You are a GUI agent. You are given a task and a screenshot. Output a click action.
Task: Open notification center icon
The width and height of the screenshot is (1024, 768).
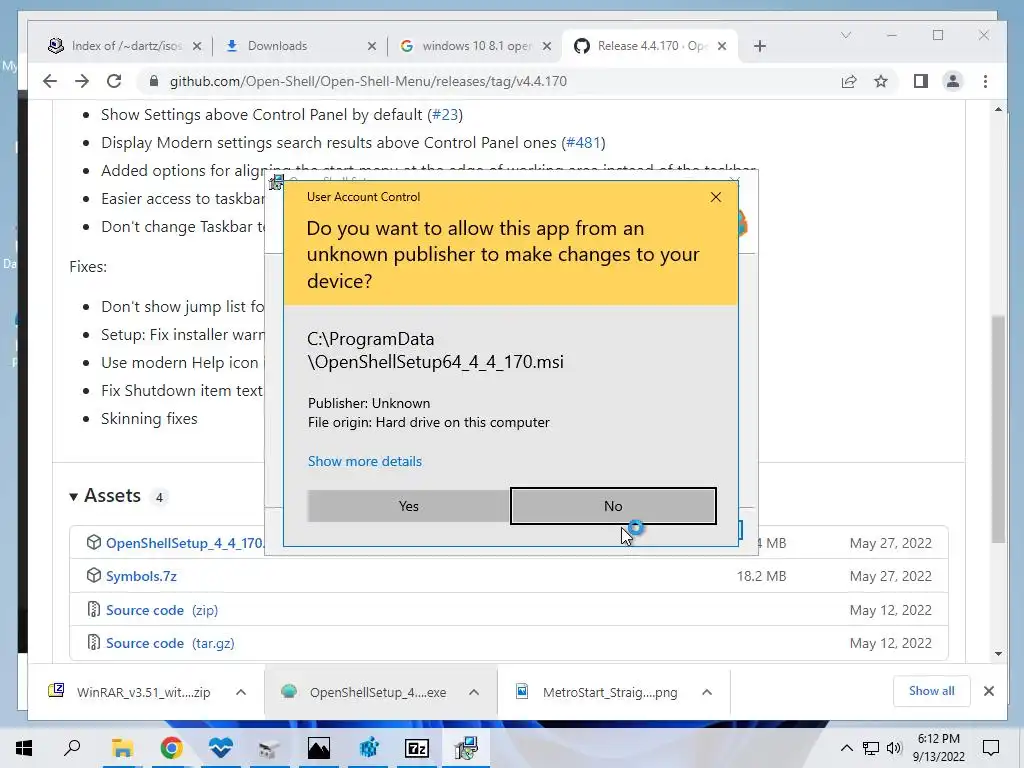[x=991, y=748]
